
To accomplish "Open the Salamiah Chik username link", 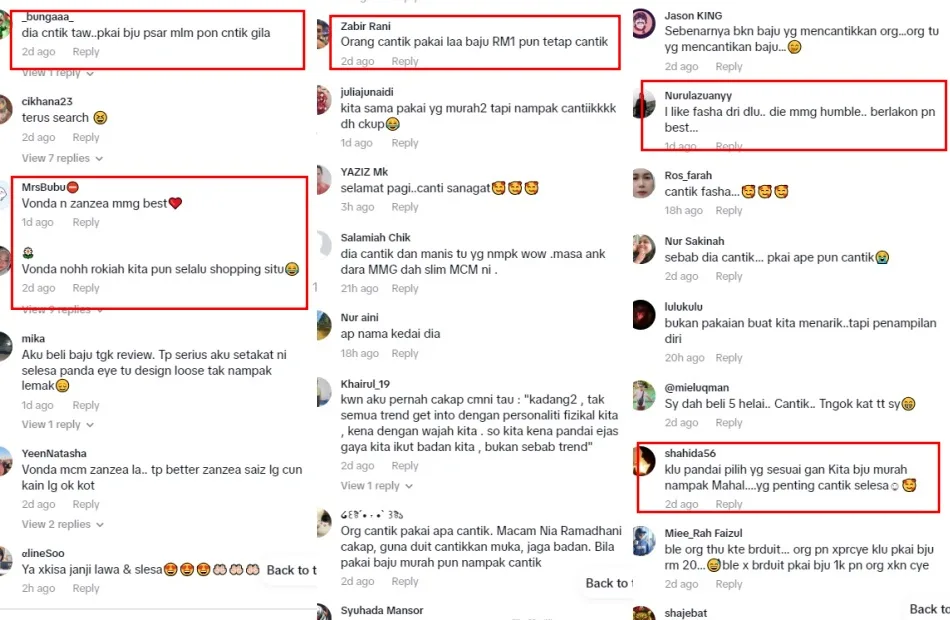I will (x=375, y=238).
